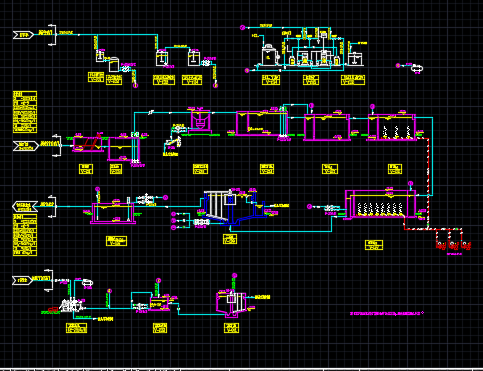
Task: Select the isolated white horizontal vessel symbol
Action: 416,68
